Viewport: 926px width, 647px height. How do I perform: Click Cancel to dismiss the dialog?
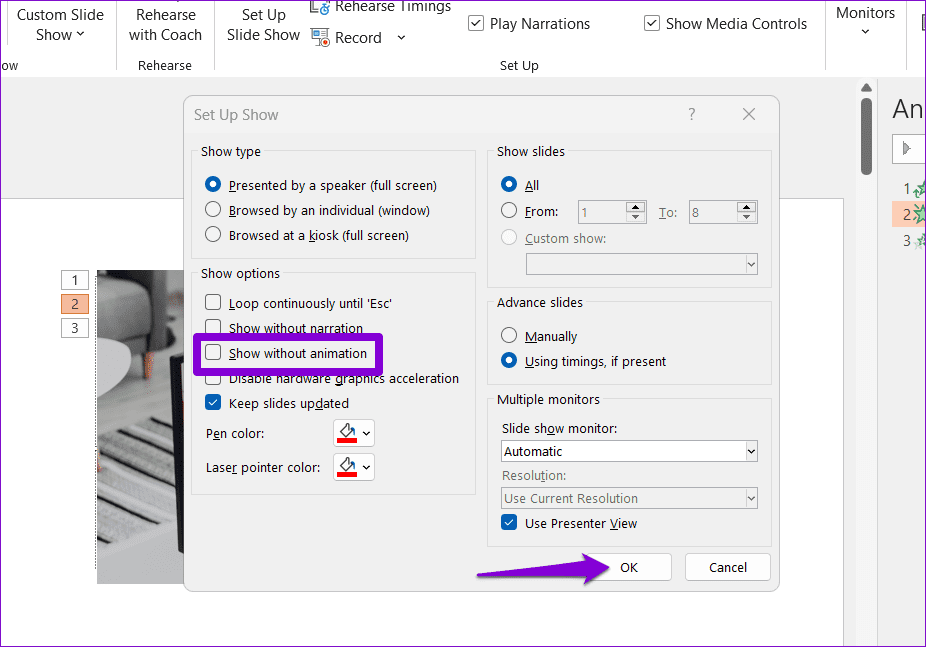coord(727,567)
